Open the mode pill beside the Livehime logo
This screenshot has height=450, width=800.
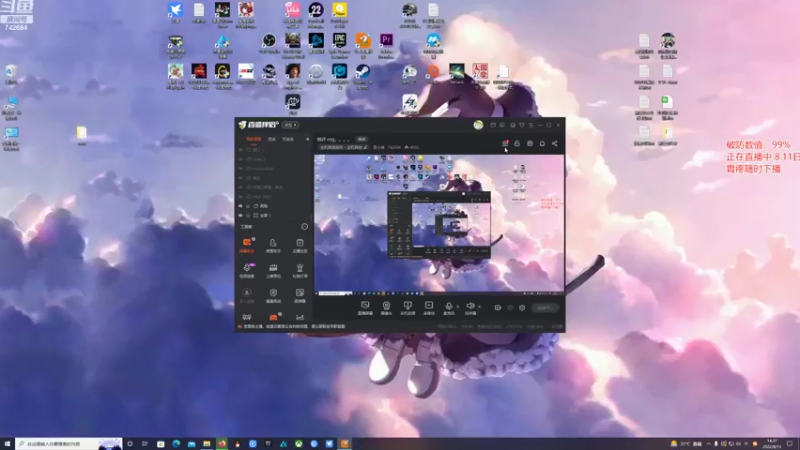point(290,125)
